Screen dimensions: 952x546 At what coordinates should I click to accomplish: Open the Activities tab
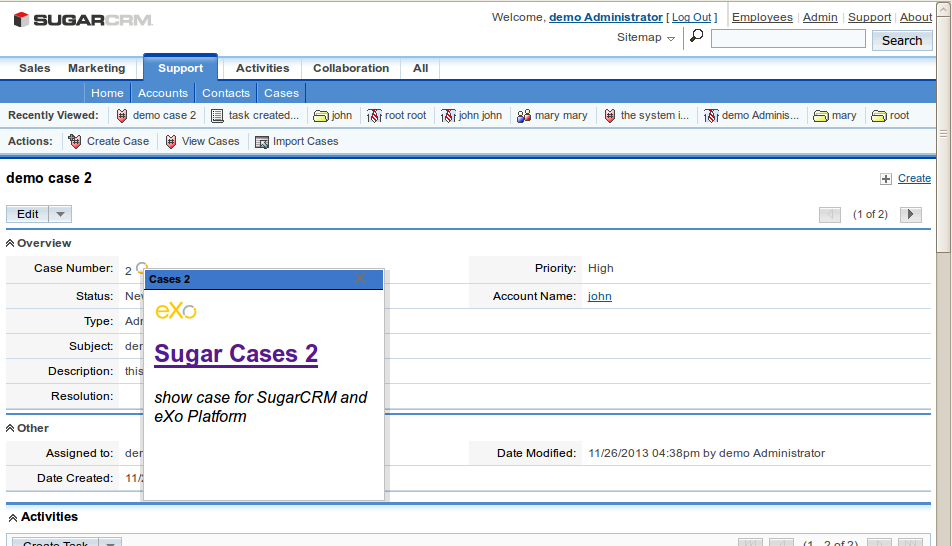[x=262, y=68]
